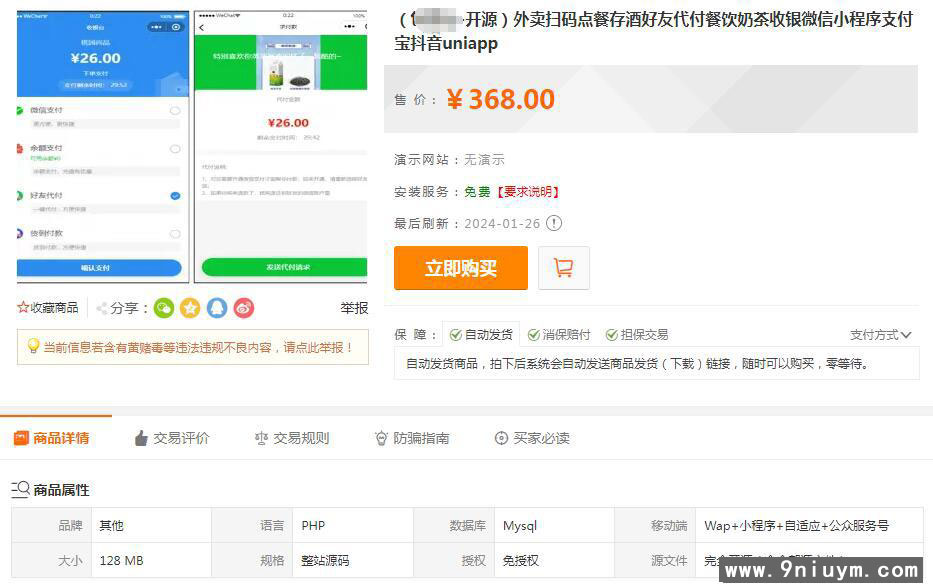Share to the red Weibo icon
Image resolution: width=933 pixels, height=588 pixels.
coord(244,308)
